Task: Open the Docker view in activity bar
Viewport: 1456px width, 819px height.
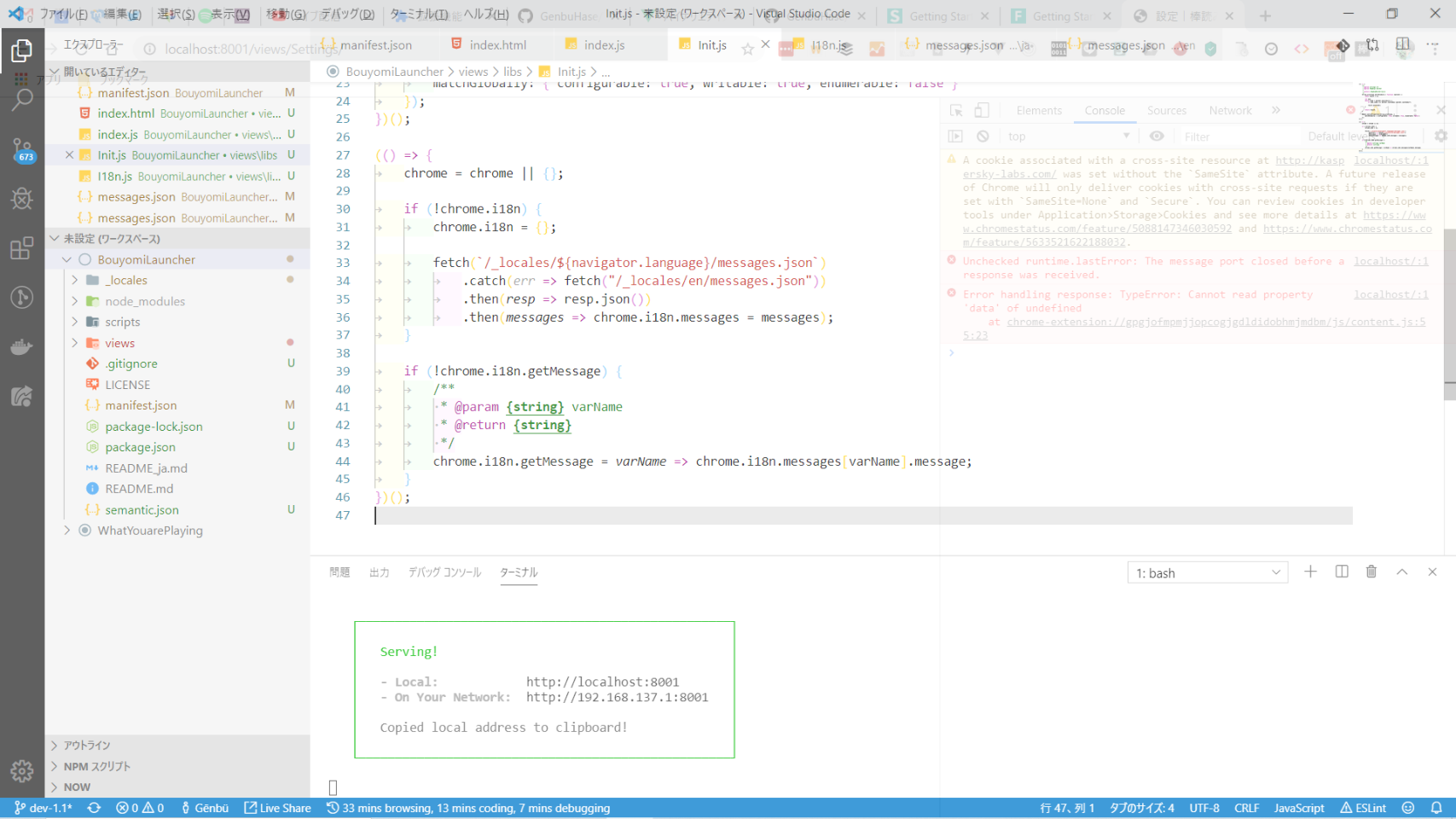Action: [x=22, y=347]
